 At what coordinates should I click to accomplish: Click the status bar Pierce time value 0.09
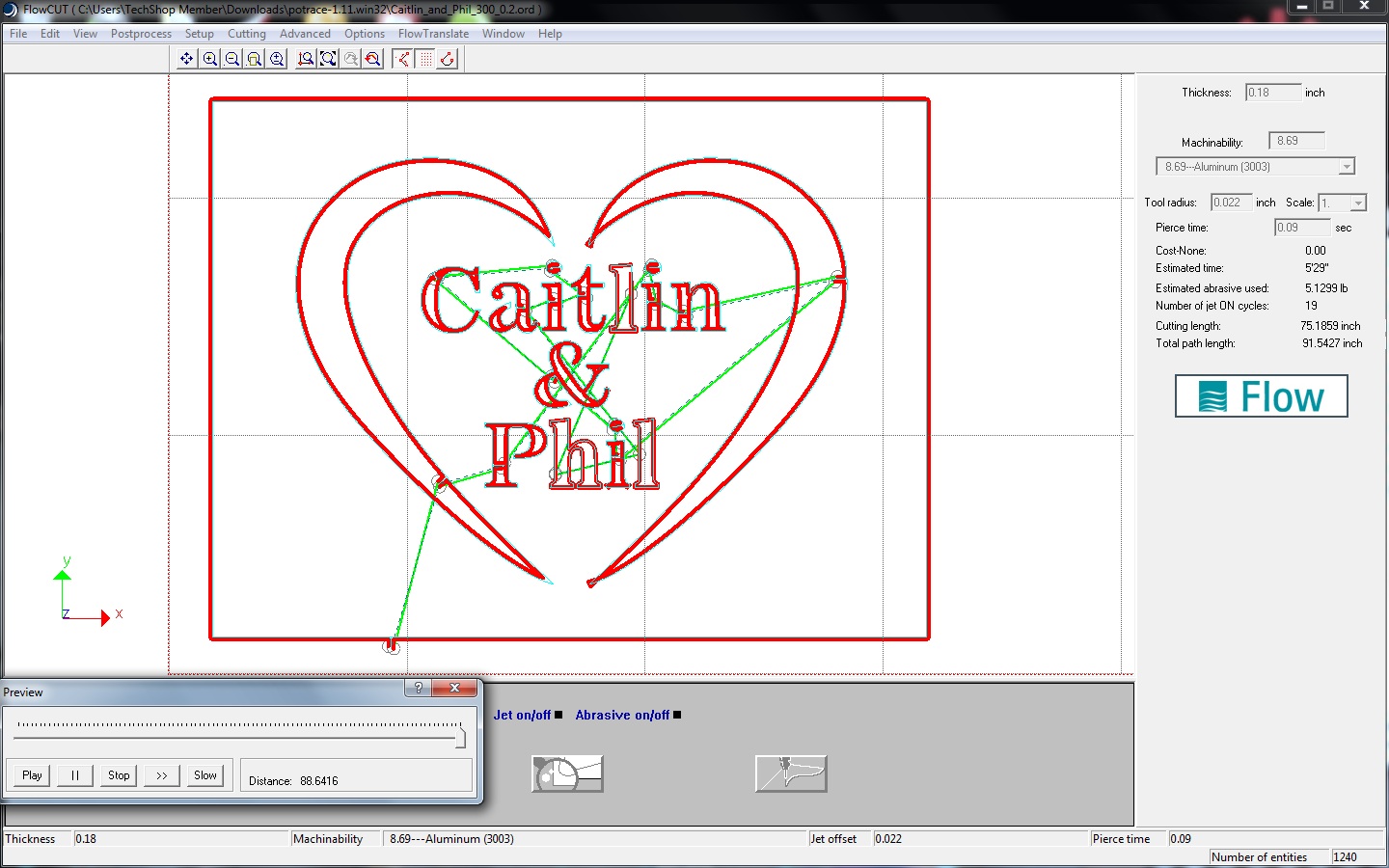click(x=1275, y=839)
